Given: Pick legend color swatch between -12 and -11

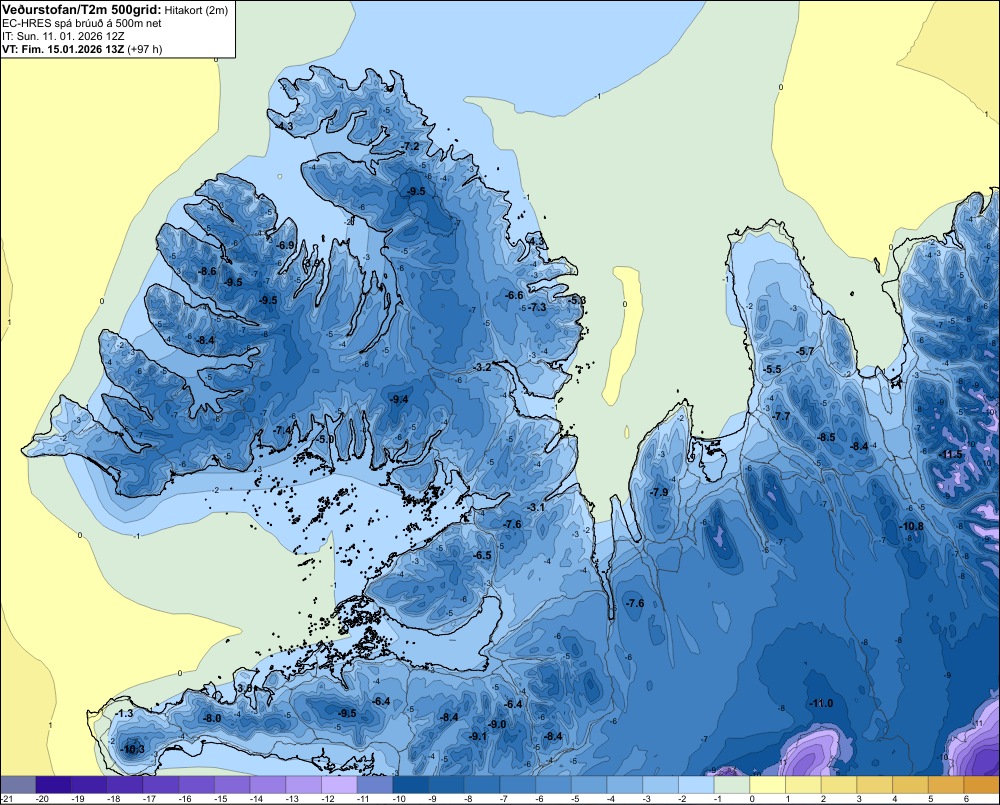Looking at the screenshot, I should coord(339,785).
